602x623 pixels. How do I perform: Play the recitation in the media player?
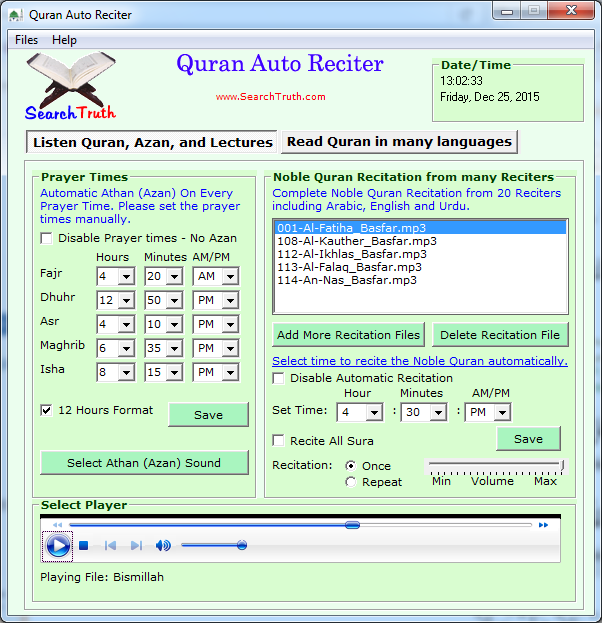click(58, 546)
